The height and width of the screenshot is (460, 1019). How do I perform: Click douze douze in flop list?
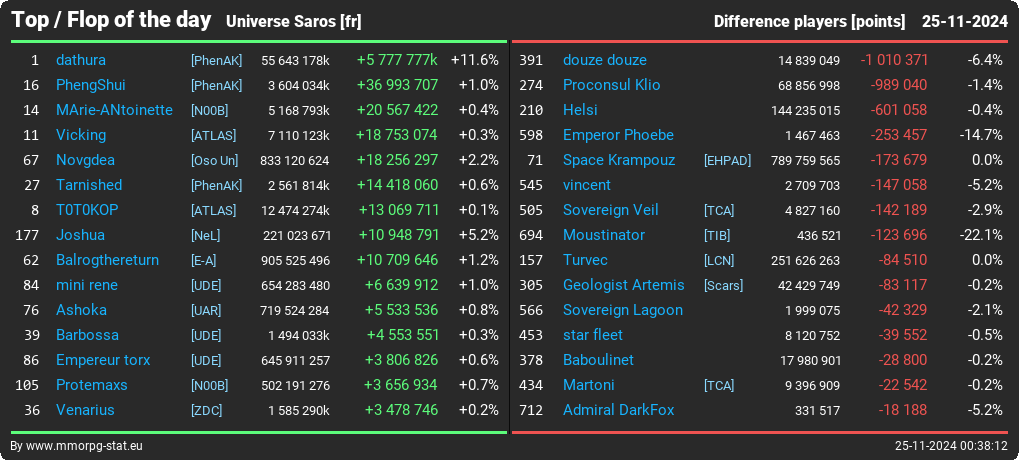pyautogui.click(x=604, y=60)
